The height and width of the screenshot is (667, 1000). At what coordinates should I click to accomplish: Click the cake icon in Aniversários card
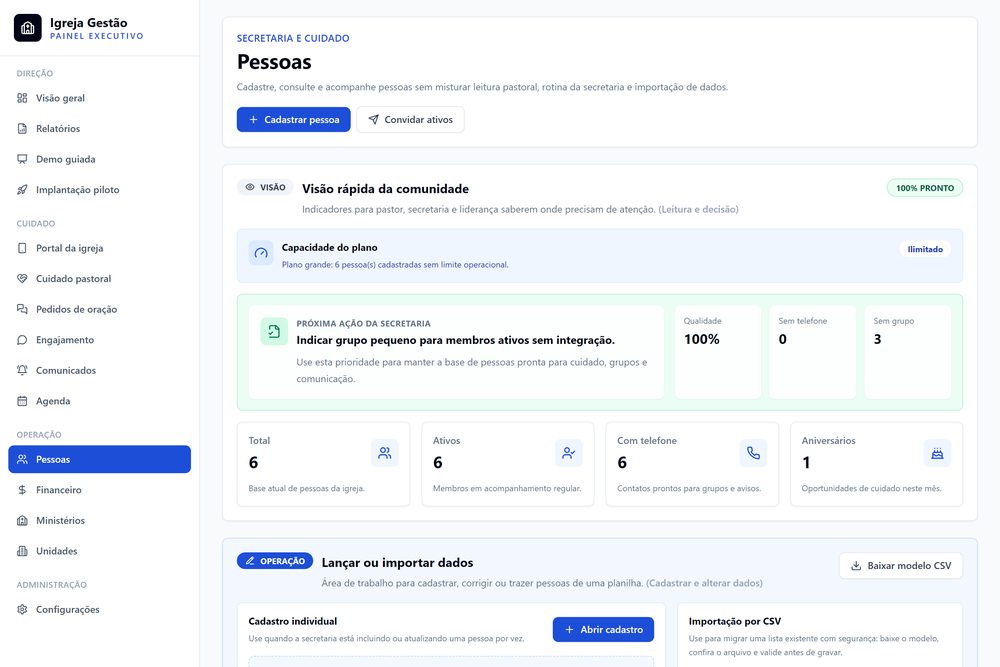coord(938,453)
